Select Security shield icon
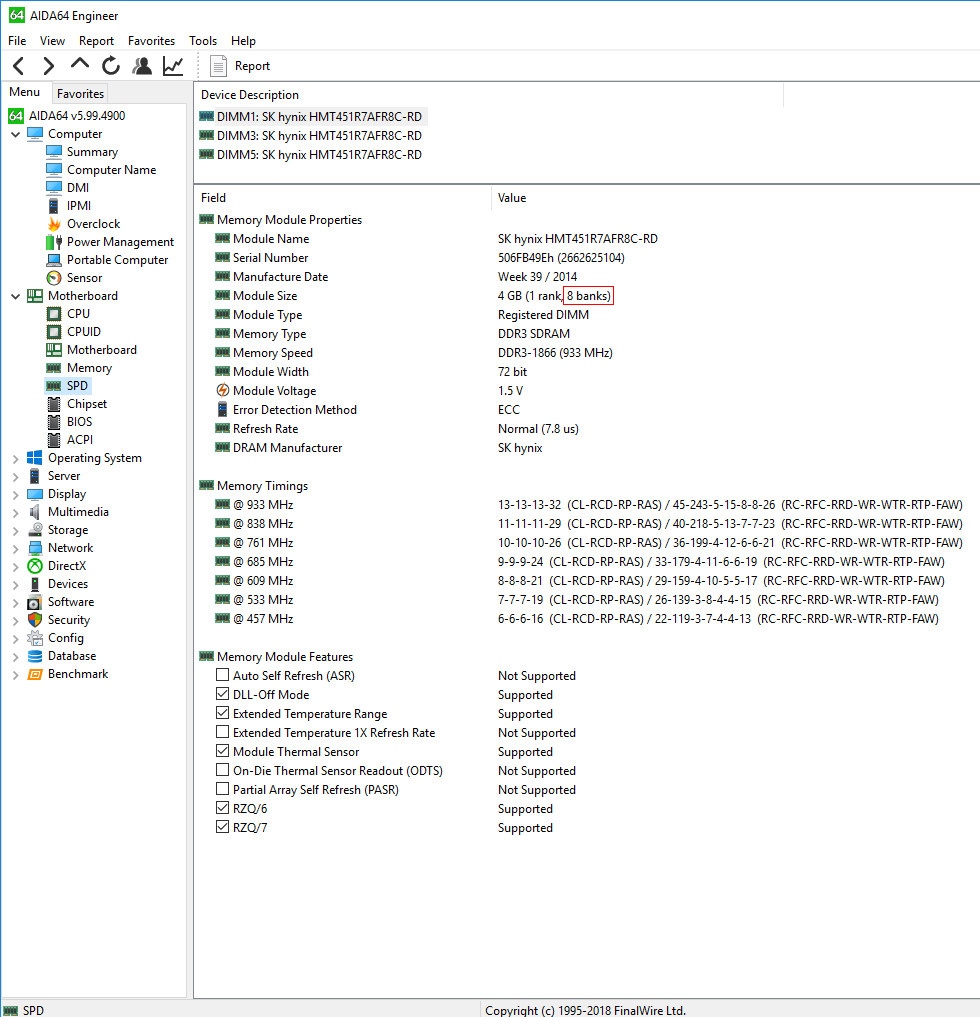Screen dimensions: 980x1017 point(35,620)
